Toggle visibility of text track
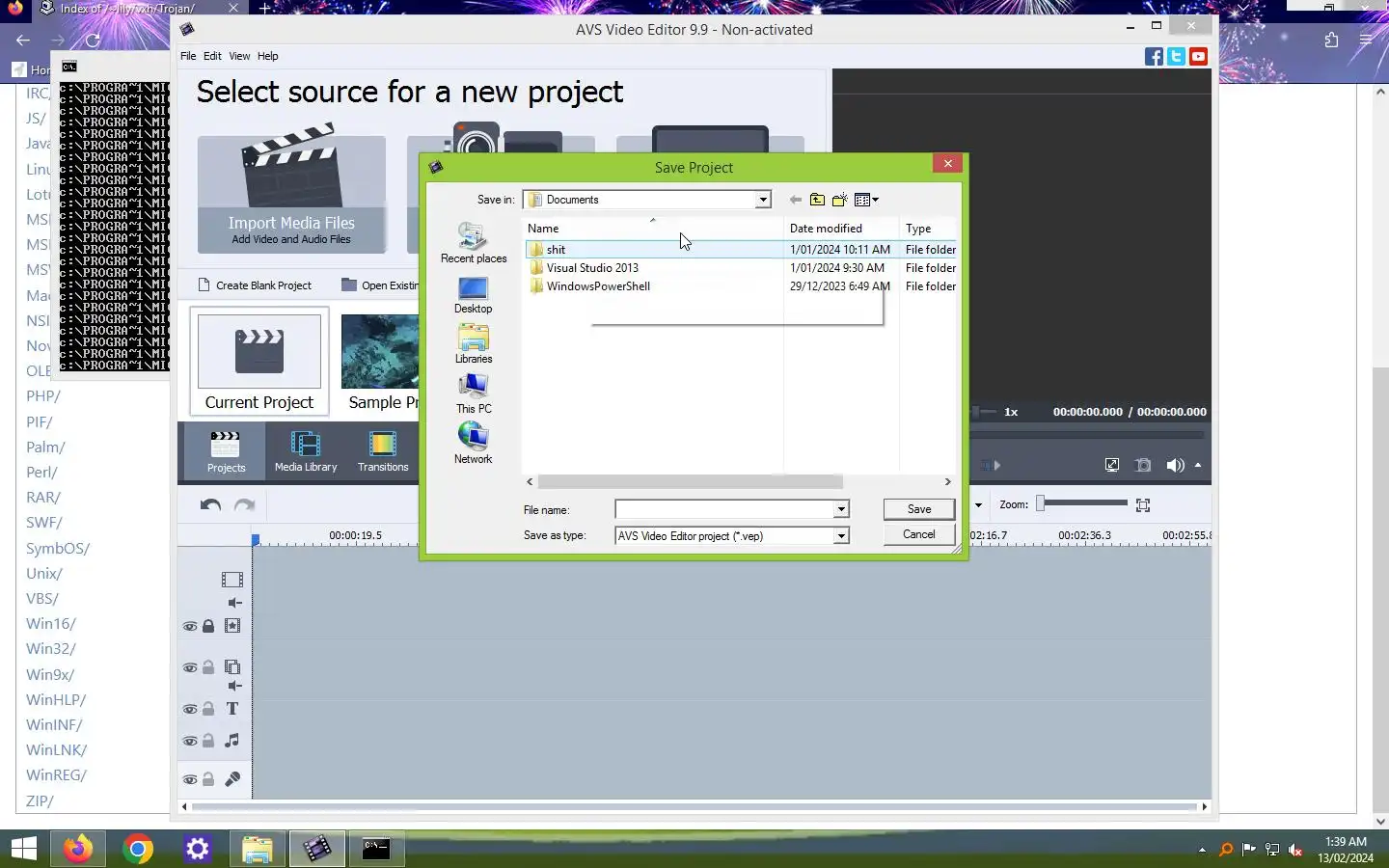This screenshot has width=1389, height=868. pyautogui.click(x=190, y=710)
